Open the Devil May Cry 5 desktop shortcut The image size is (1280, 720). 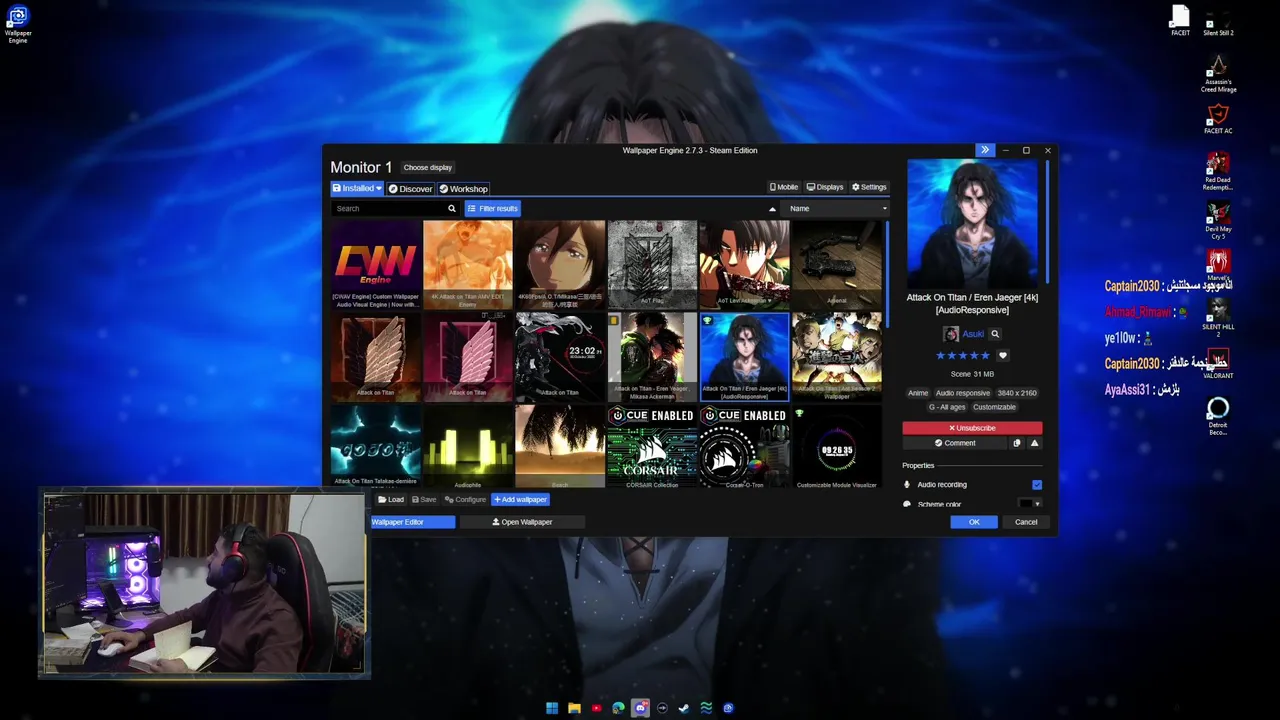pos(1218,220)
